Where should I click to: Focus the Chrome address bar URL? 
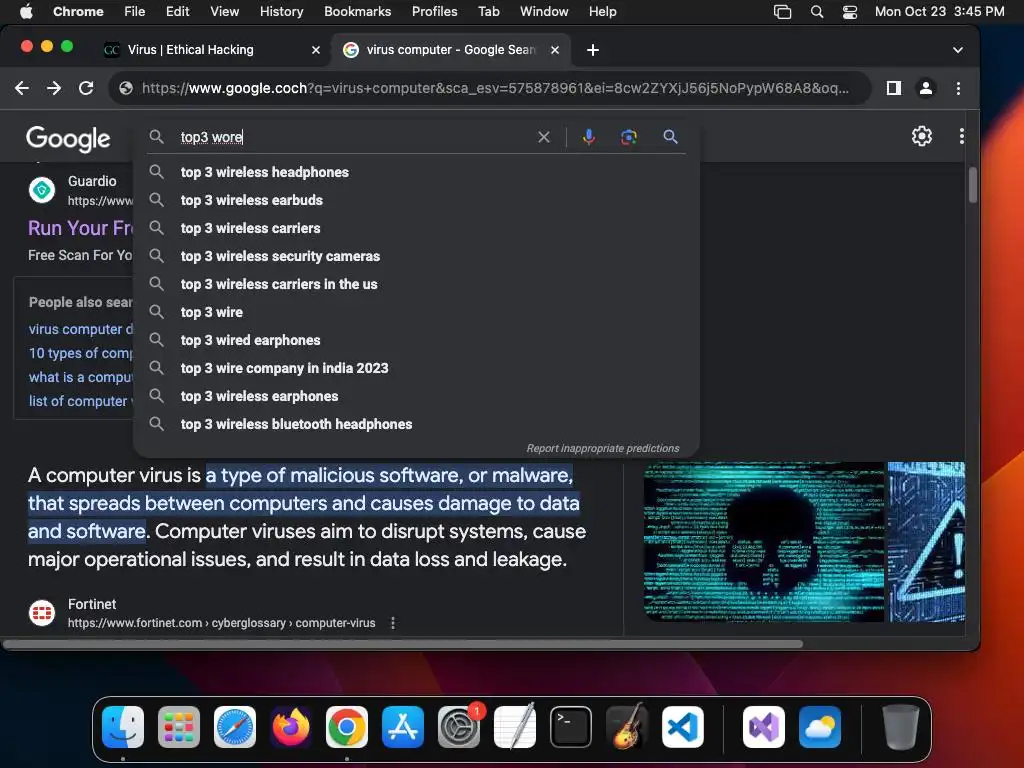pyautogui.click(x=495, y=88)
